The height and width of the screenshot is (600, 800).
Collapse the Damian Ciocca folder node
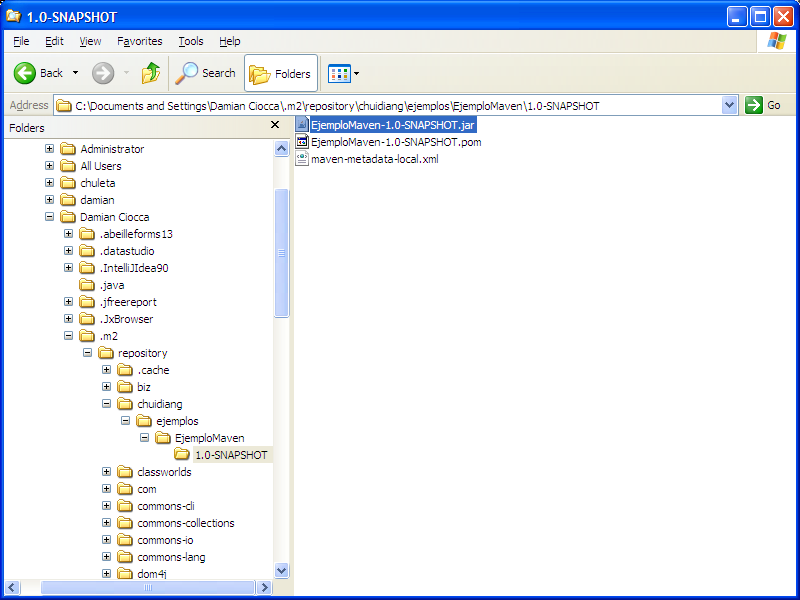pyautogui.click(x=49, y=216)
